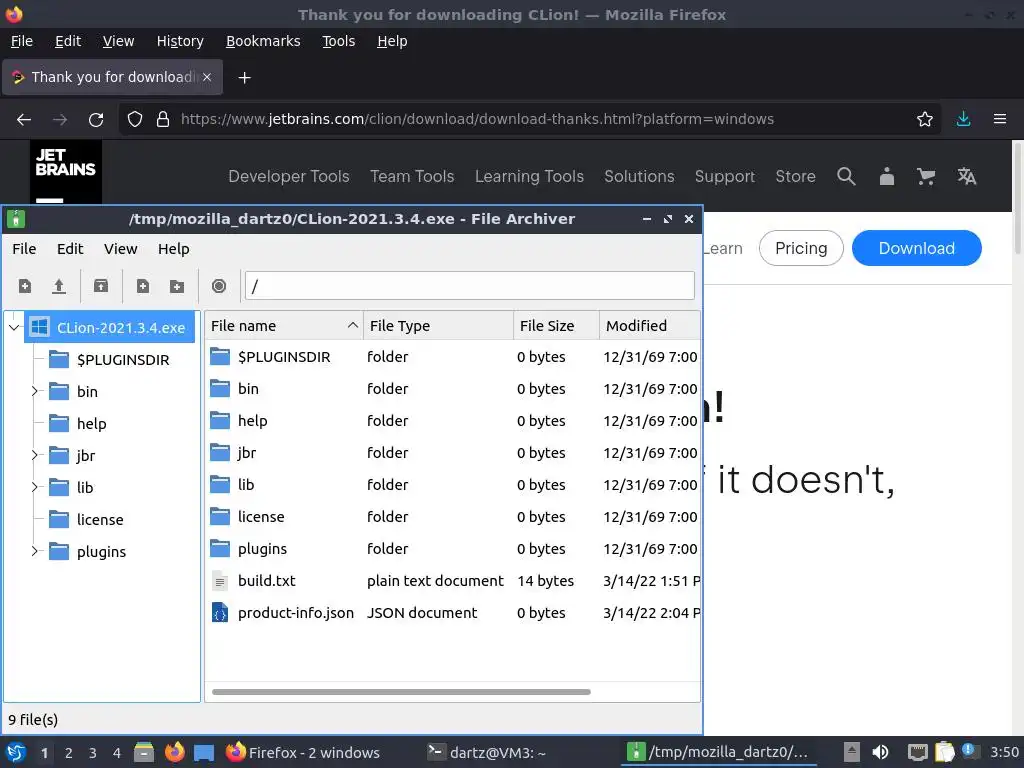Sort by Modified column header
This screenshot has height=768, width=1024.
[x=650, y=325]
